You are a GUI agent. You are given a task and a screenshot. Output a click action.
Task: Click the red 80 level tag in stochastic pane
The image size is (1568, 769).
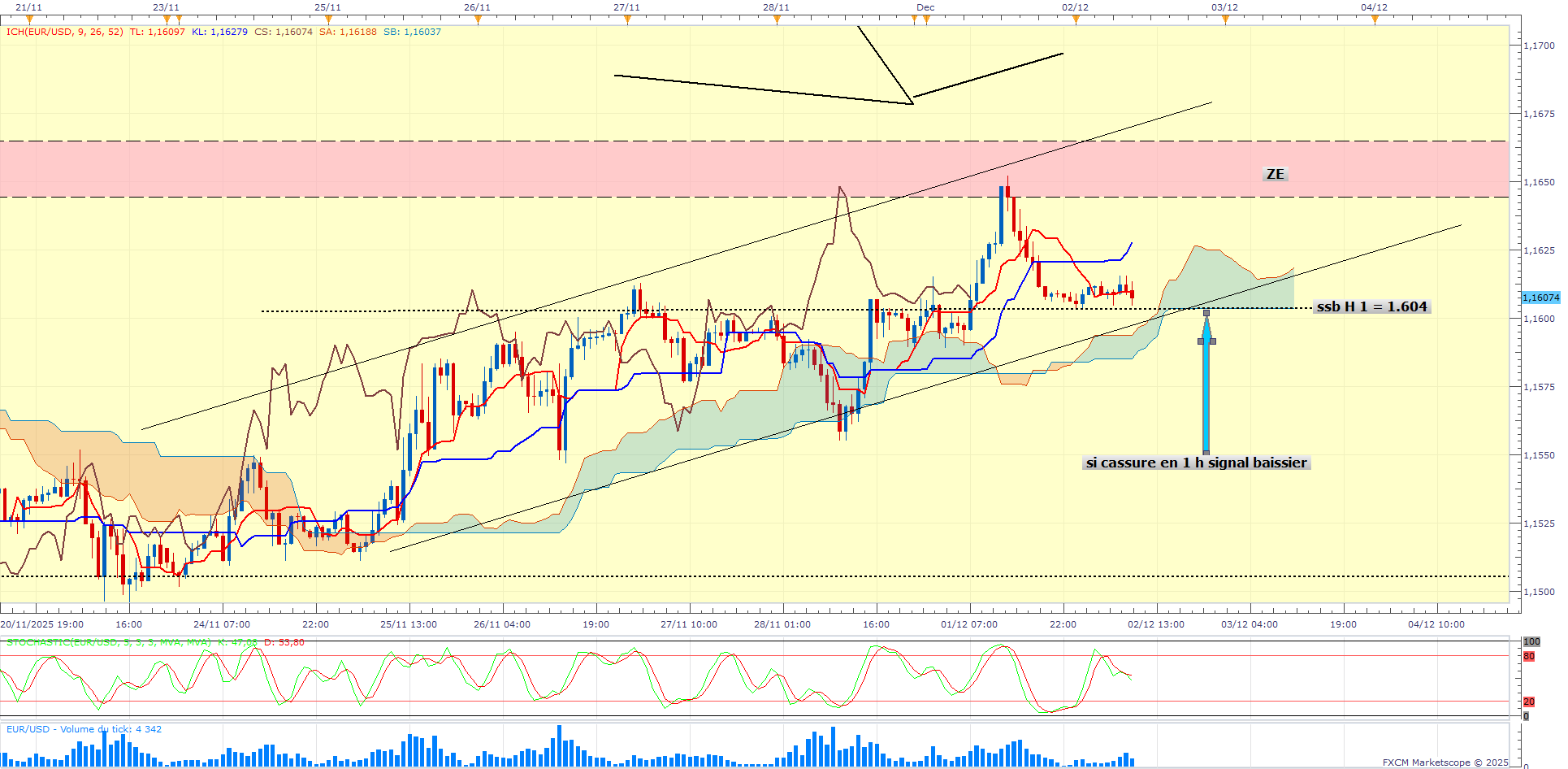pos(1529,656)
